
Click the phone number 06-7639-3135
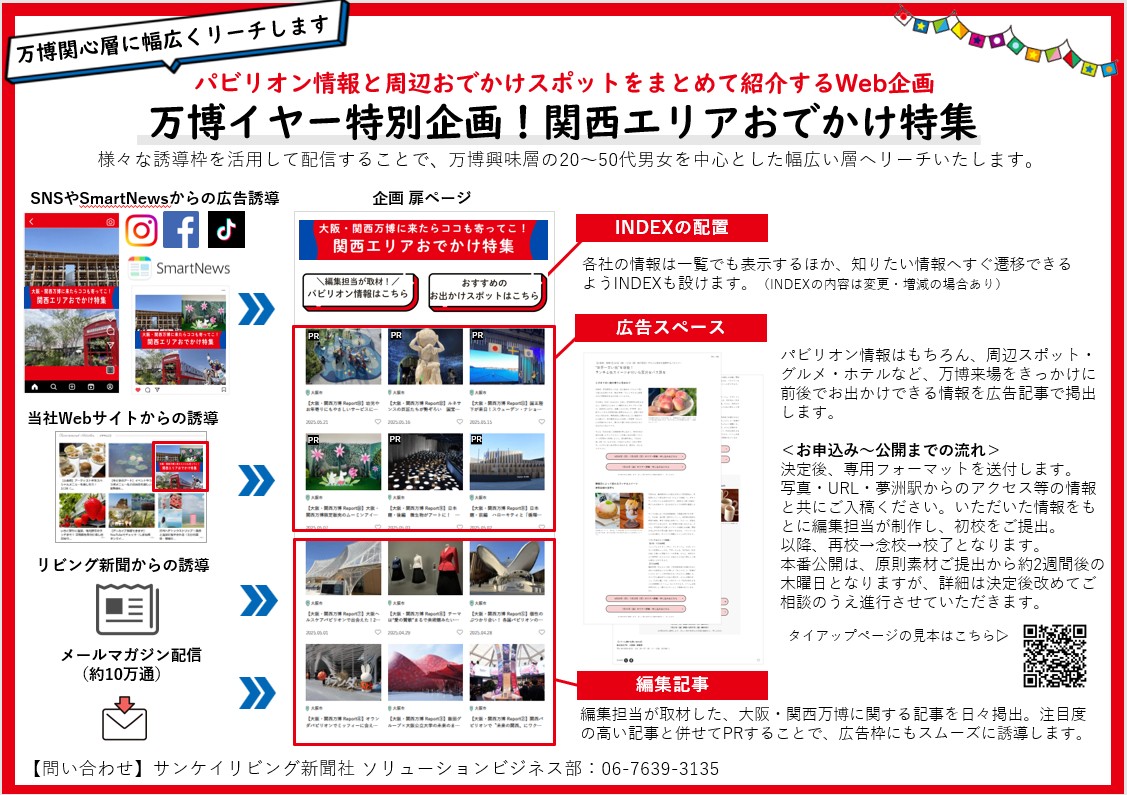coord(661,768)
